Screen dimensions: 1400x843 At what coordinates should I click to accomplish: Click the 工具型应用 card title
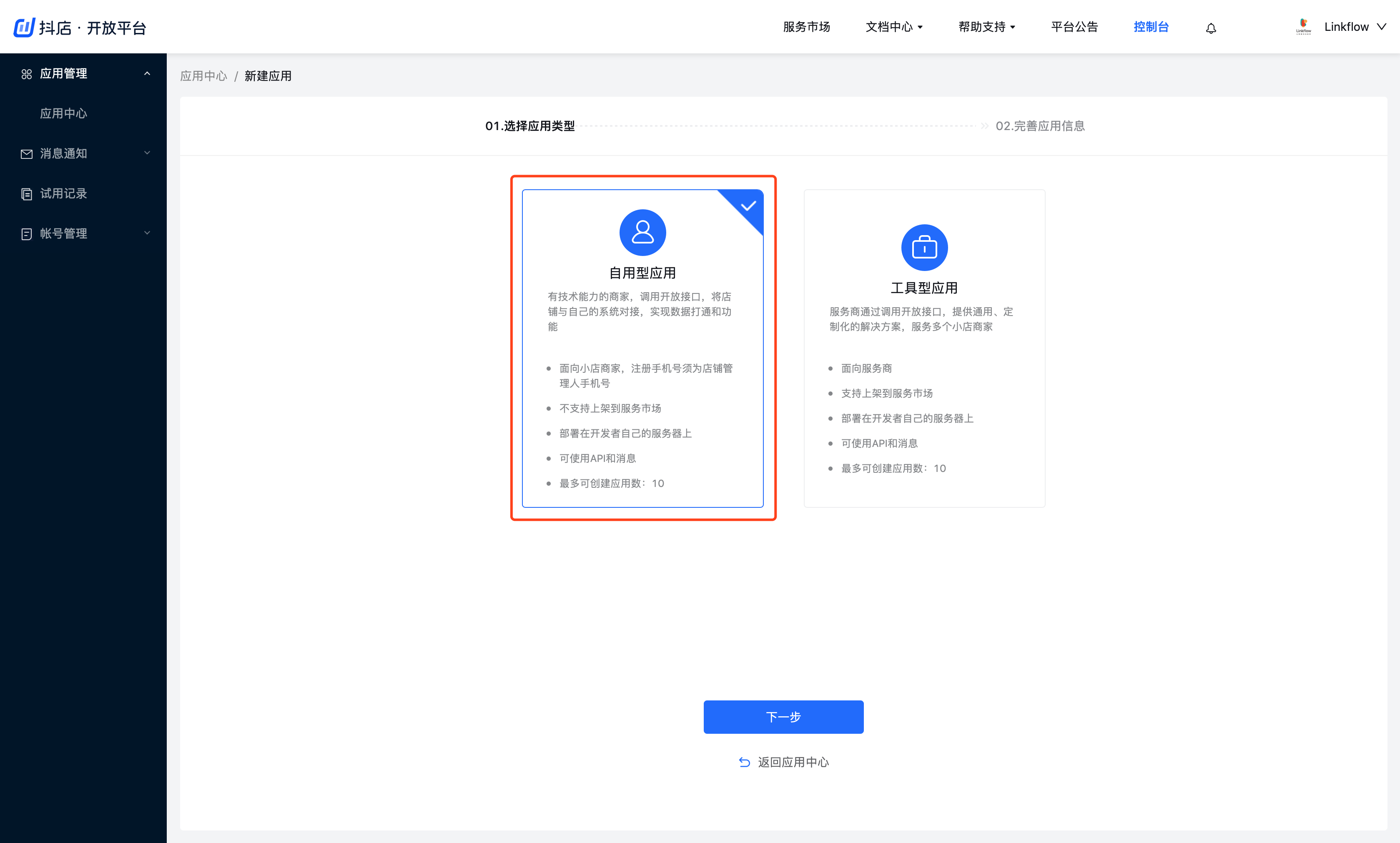pyautogui.click(x=924, y=288)
